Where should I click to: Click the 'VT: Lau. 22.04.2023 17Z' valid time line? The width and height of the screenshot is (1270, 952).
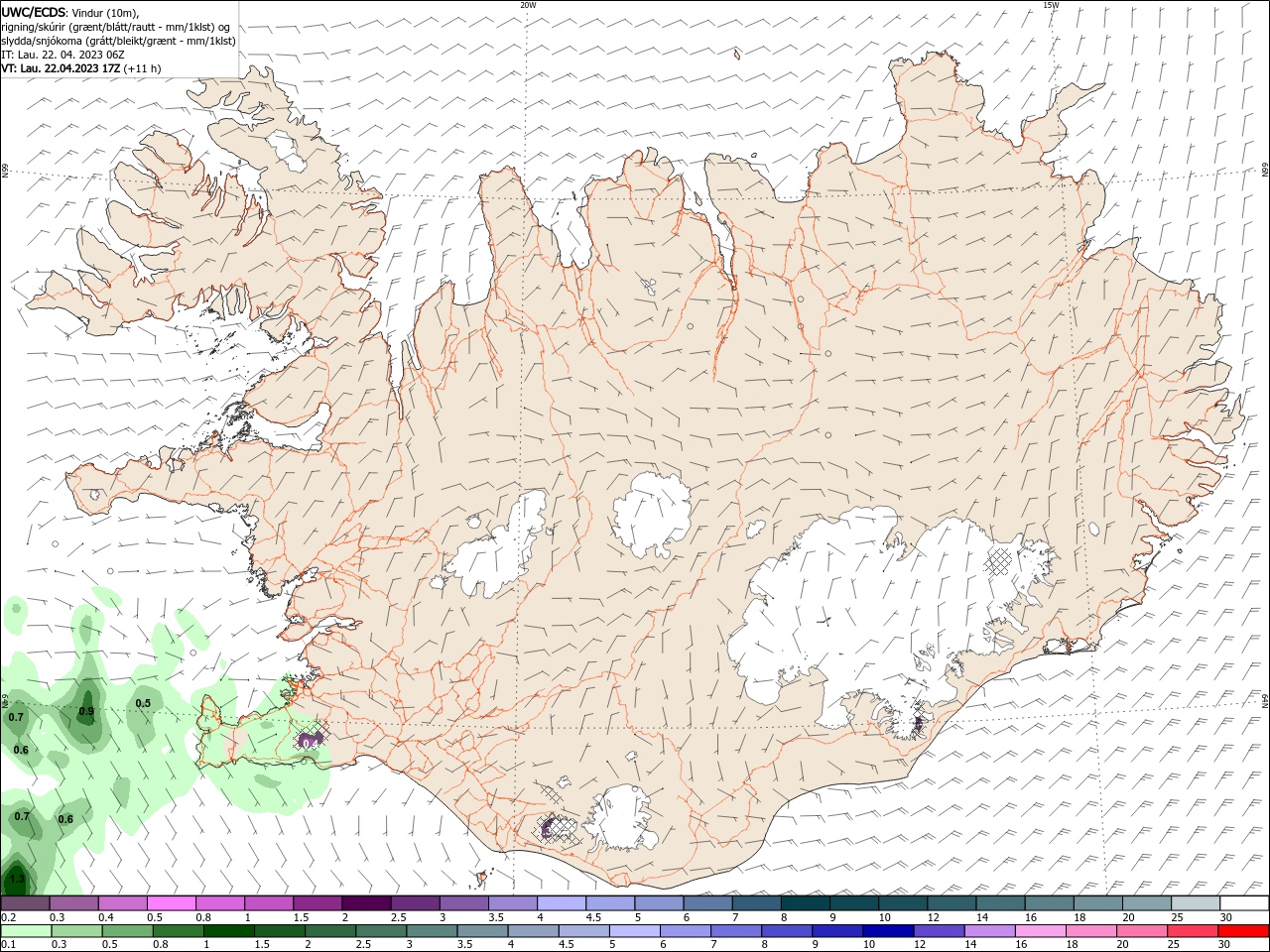(62, 68)
